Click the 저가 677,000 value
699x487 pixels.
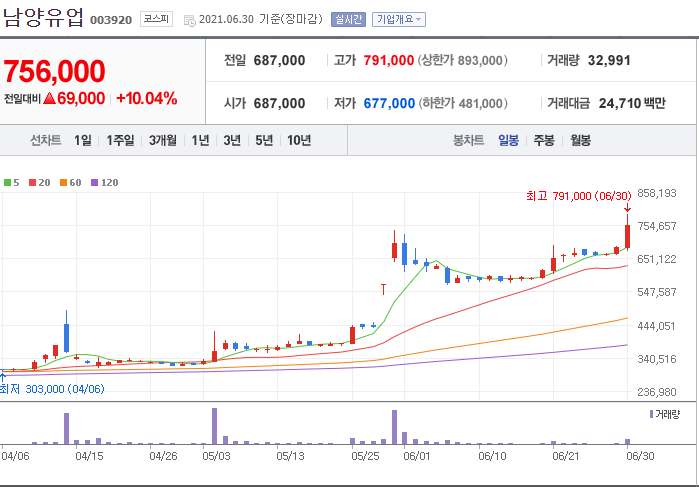click(389, 103)
